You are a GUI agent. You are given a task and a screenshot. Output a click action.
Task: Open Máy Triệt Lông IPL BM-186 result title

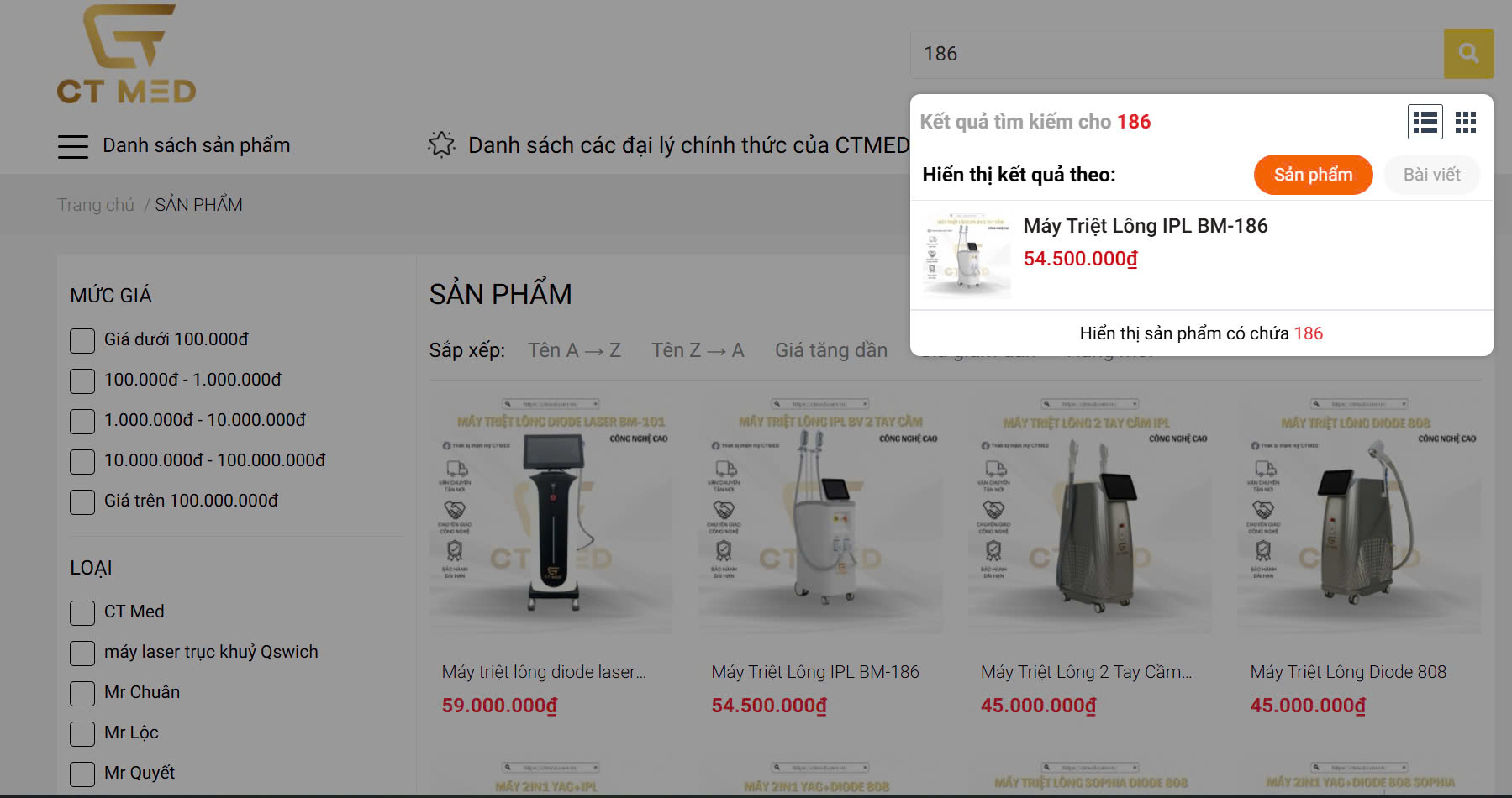[x=1146, y=226]
